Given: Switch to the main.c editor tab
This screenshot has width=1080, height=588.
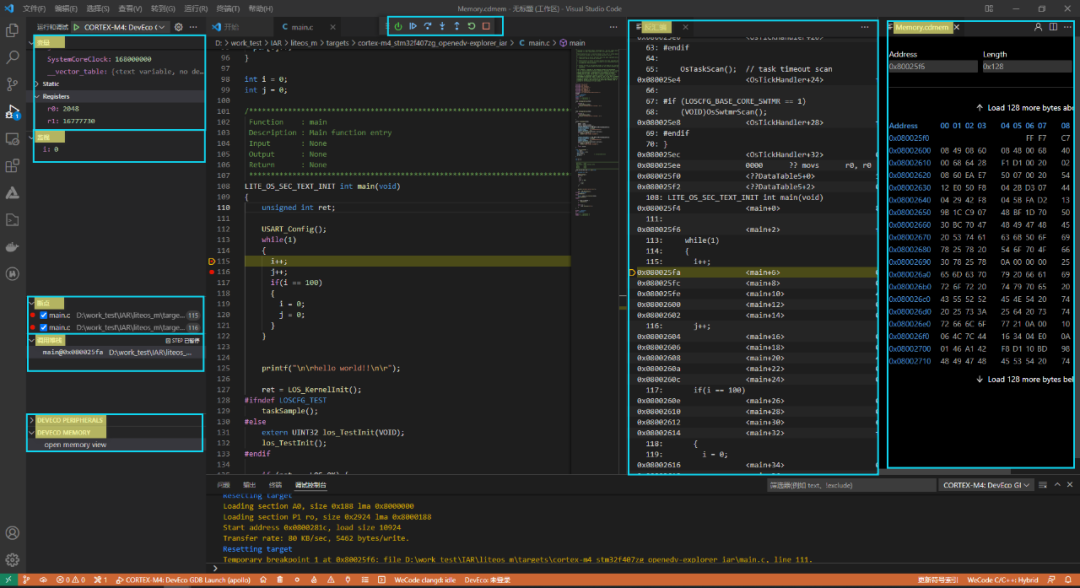Looking at the screenshot, I should tap(302, 27).
